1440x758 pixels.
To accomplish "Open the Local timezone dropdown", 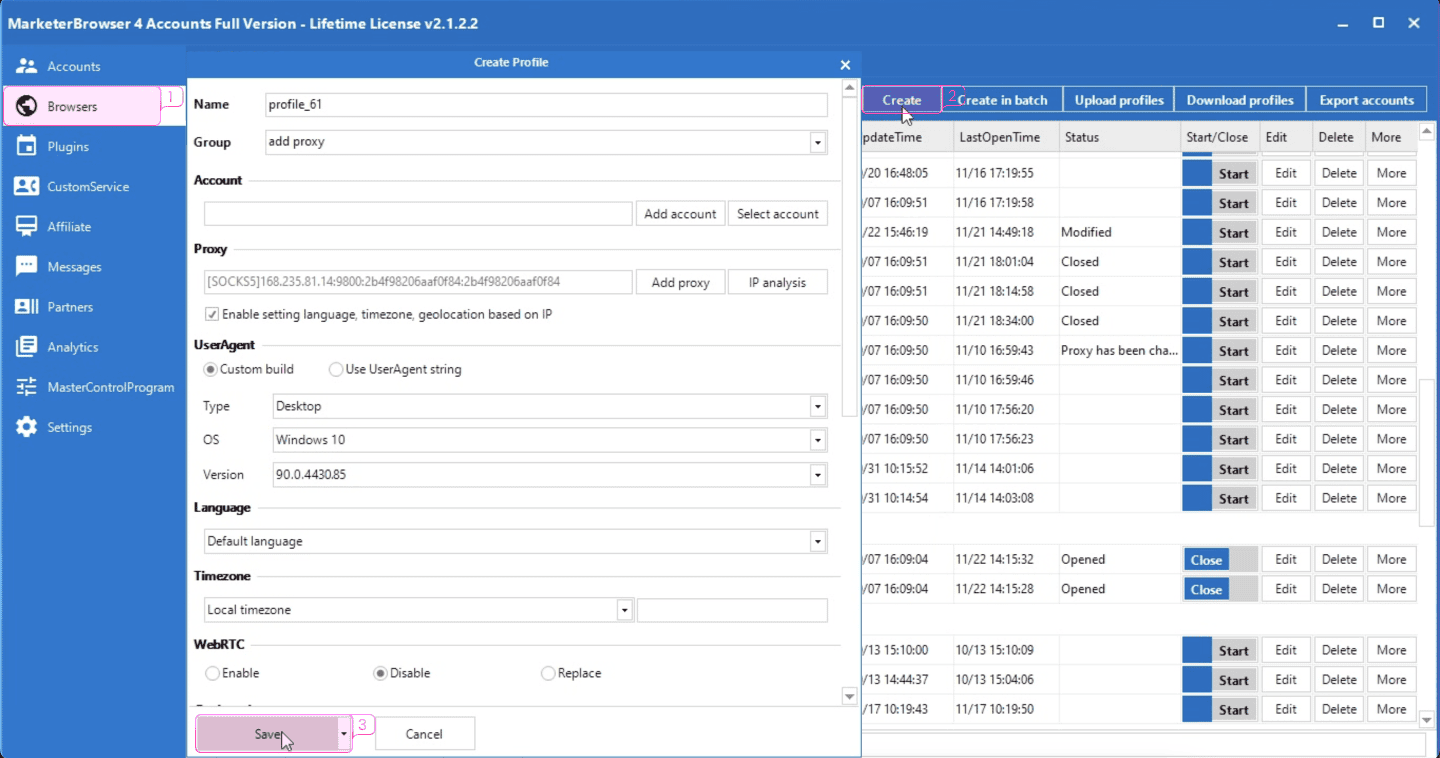I will click(x=625, y=610).
